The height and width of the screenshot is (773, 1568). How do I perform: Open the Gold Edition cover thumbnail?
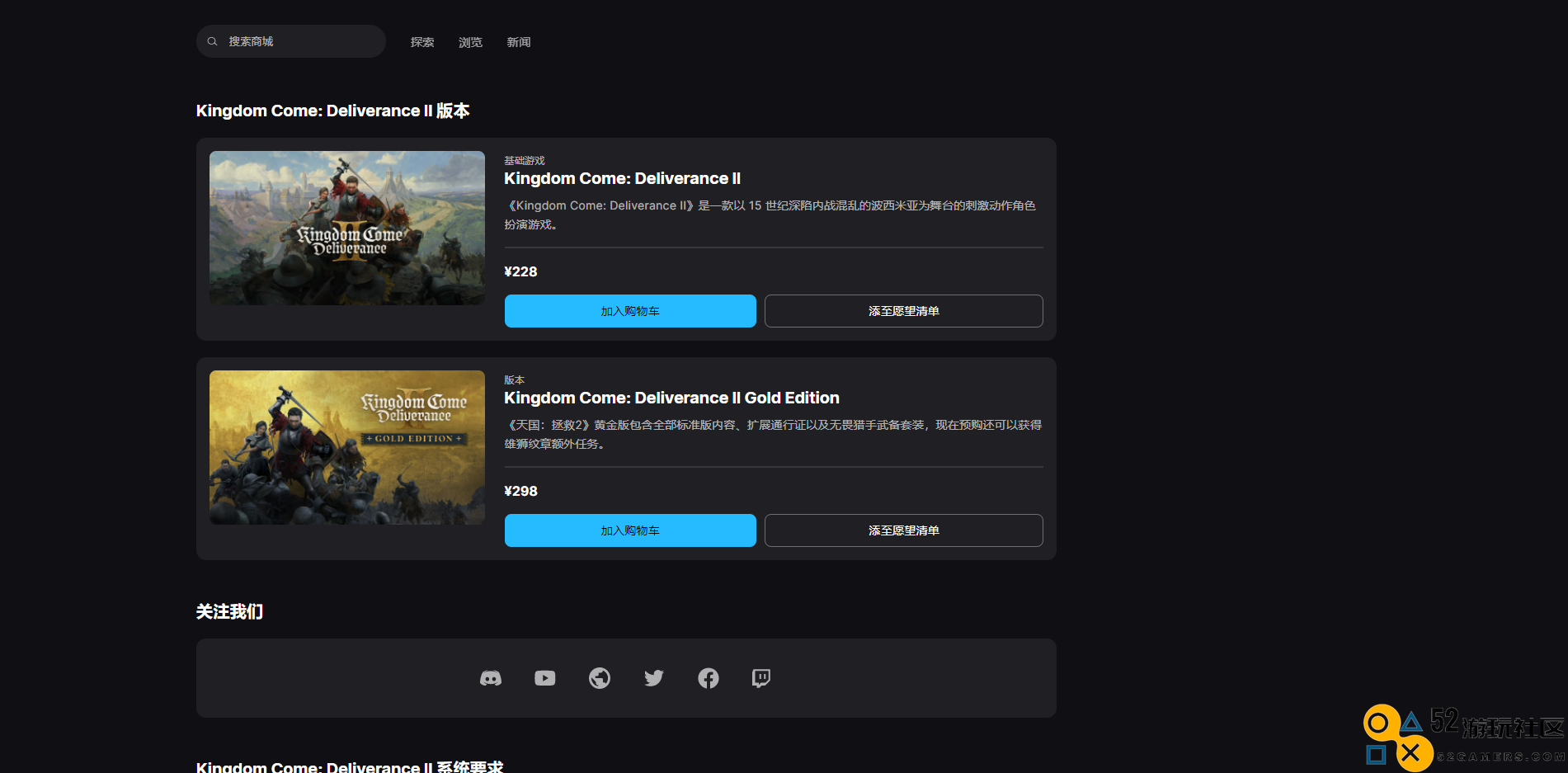tap(347, 447)
